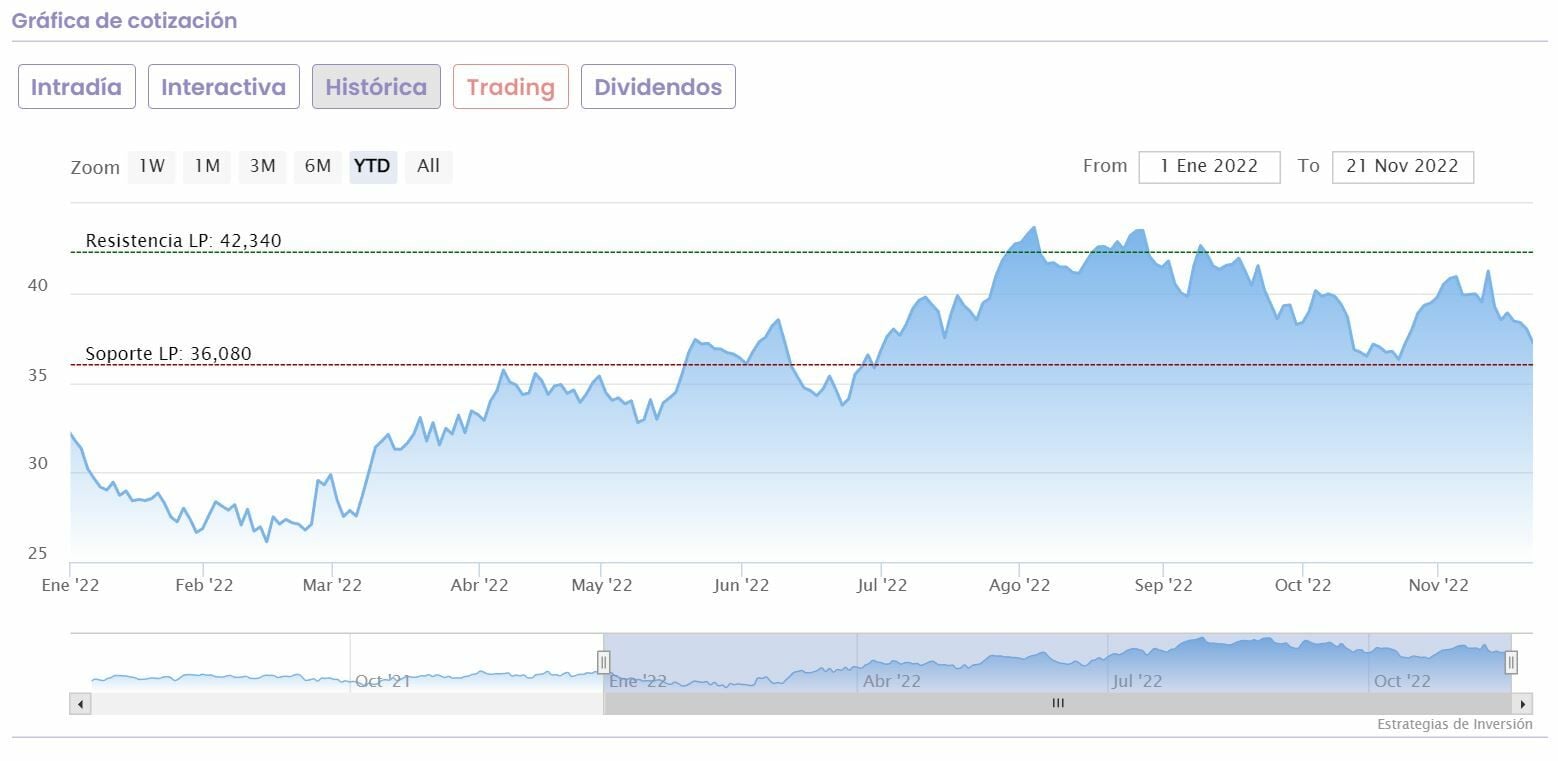Click the right navigator range handle
Screen dimensions: 1558x761
point(1511,662)
